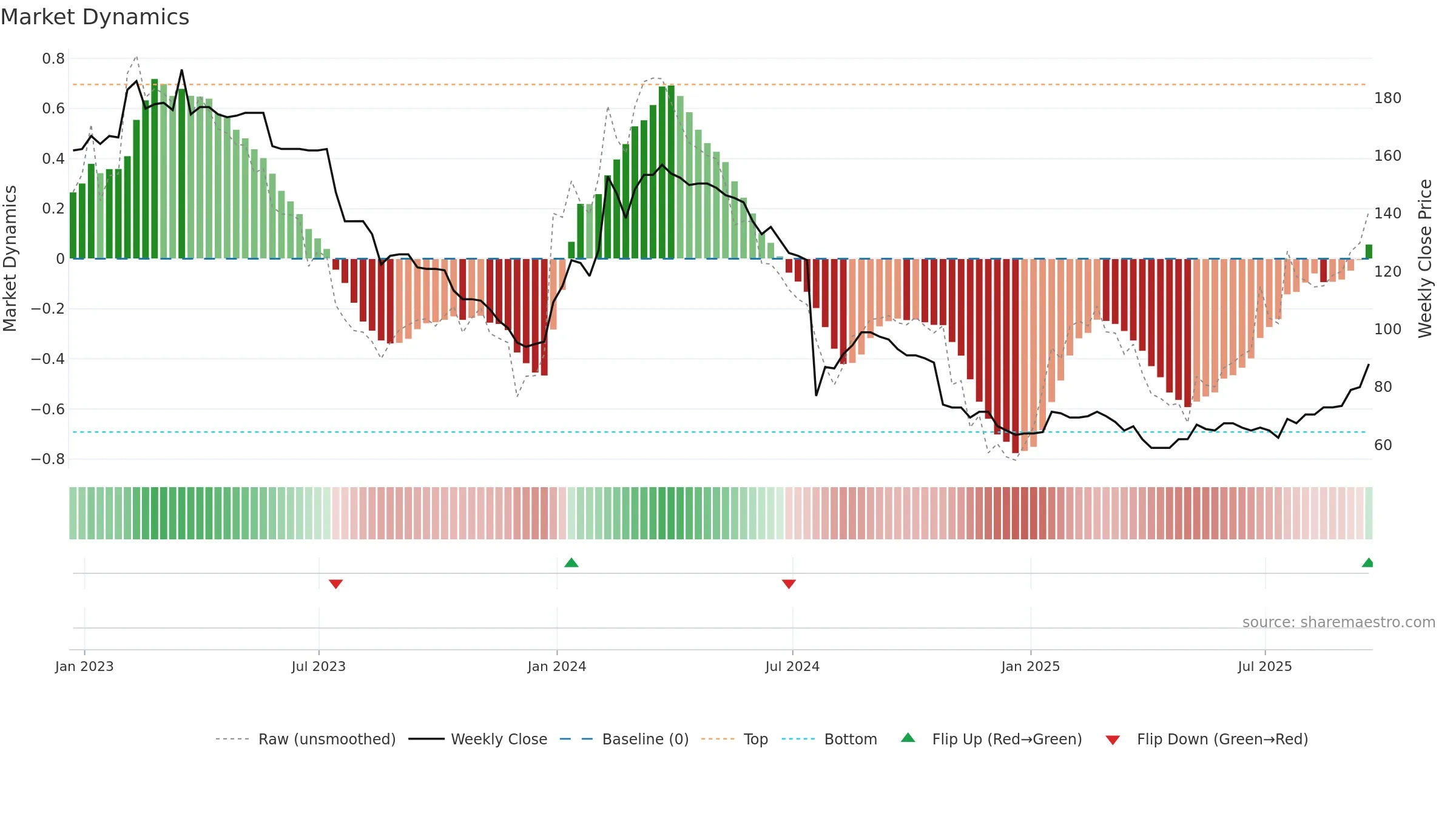This screenshot has height=819, width=1456.
Task: Click the green flip-up triangle near Jan 2024
Action: [571, 562]
